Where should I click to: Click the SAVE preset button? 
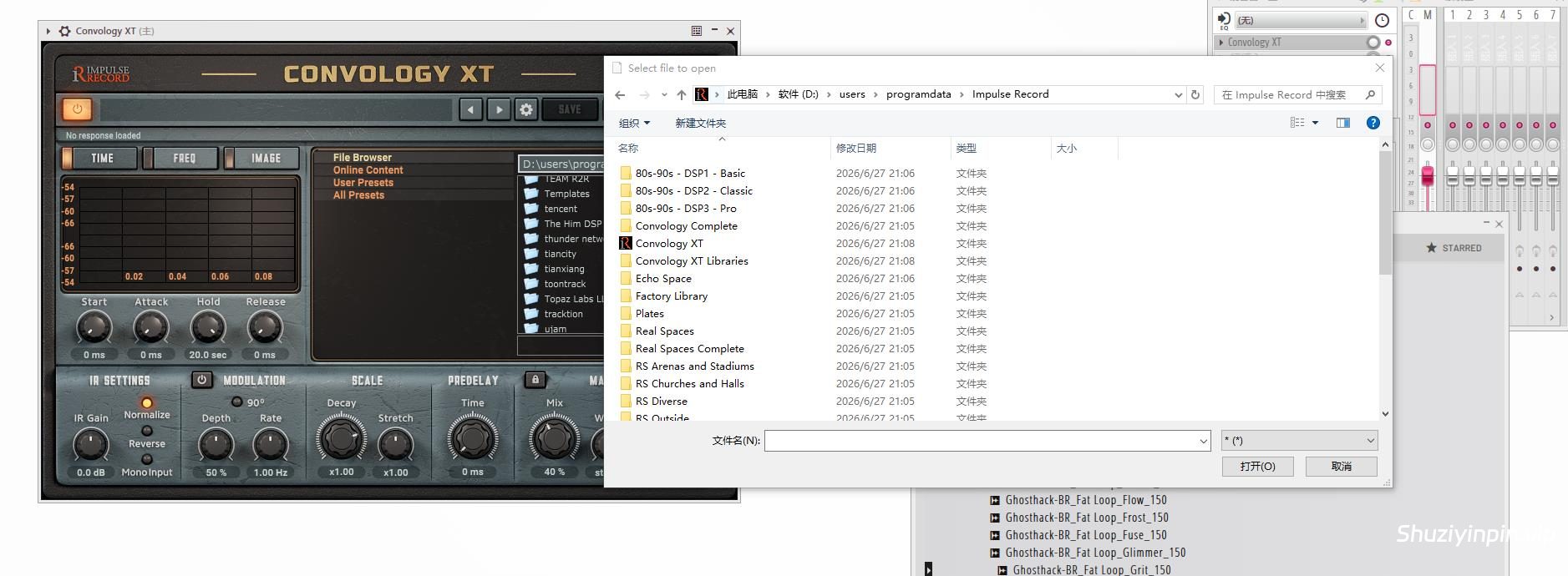(x=570, y=109)
